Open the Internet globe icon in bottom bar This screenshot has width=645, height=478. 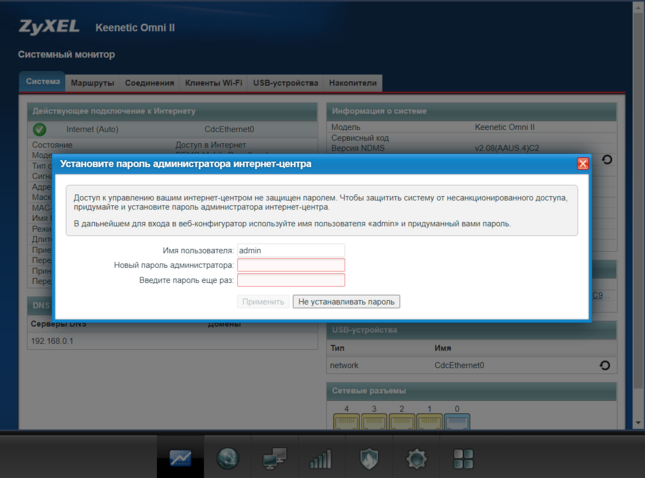click(x=227, y=458)
